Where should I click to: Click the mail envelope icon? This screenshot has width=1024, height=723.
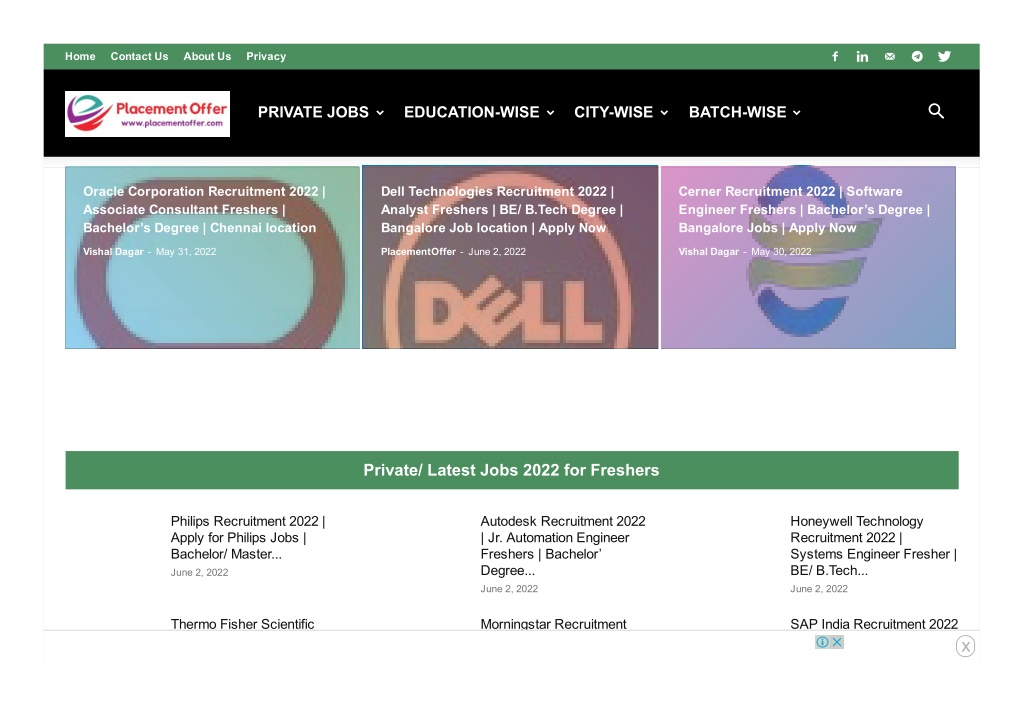889,57
